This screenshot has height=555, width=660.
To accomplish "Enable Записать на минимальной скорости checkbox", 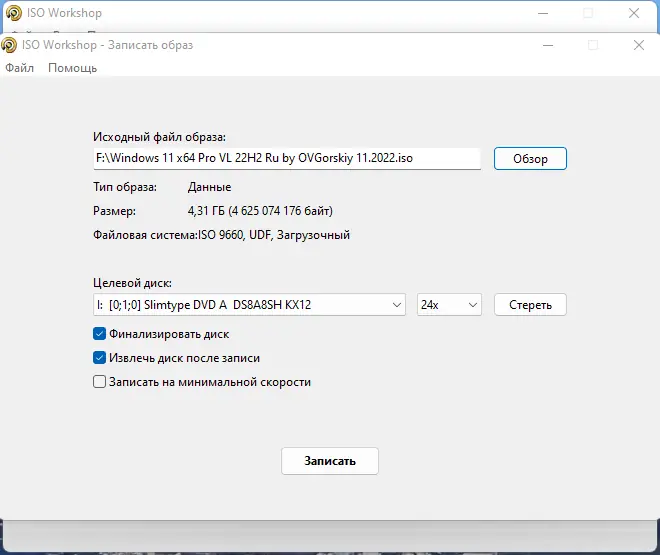I will (99, 382).
